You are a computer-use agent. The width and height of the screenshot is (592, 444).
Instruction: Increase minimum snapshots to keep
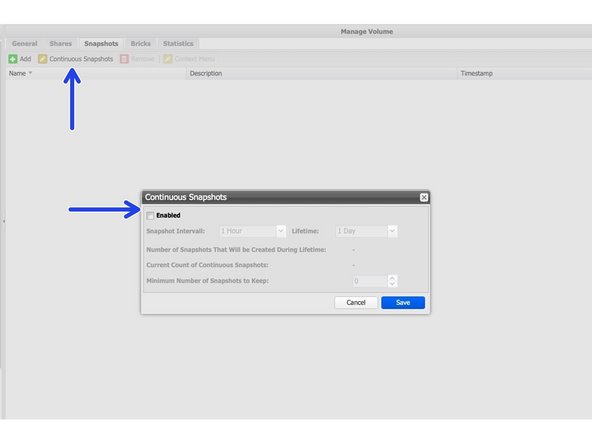tap(392, 278)
